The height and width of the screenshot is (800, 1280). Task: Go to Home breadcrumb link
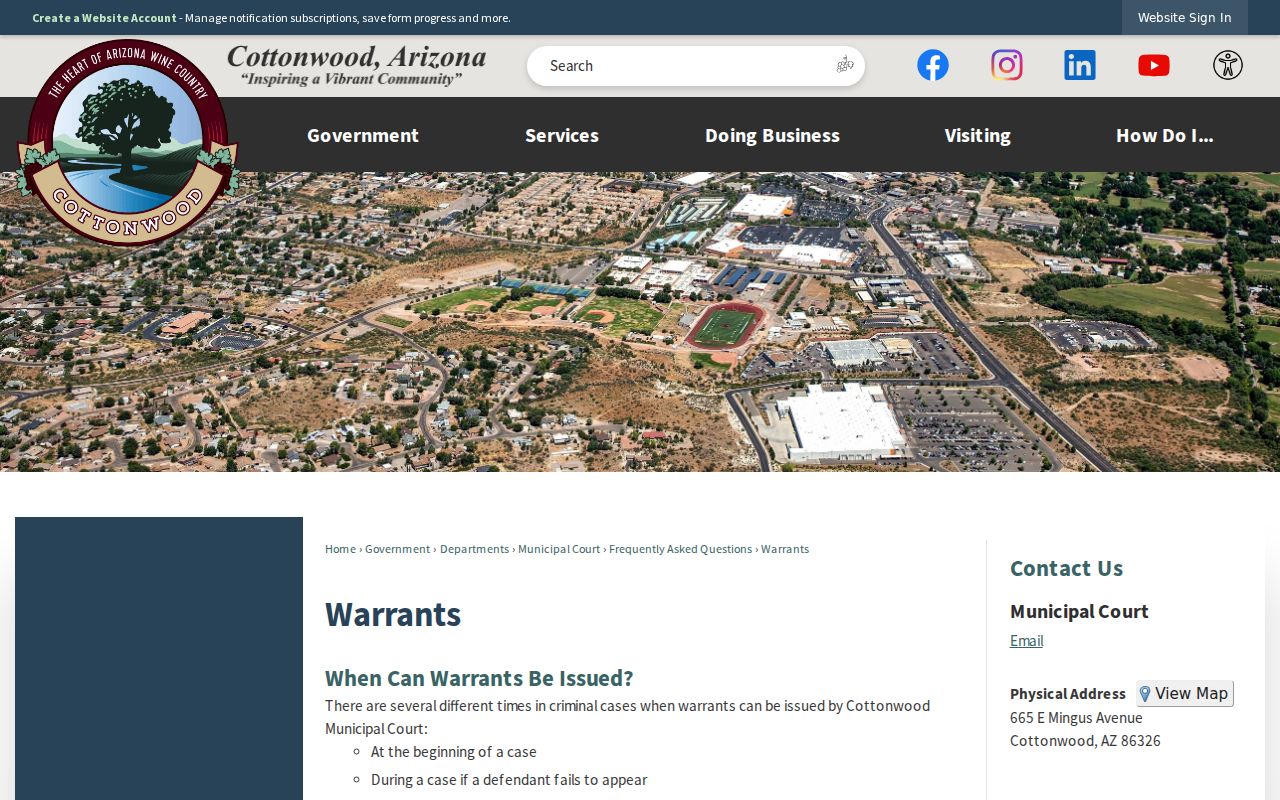[x=340, y=549]
